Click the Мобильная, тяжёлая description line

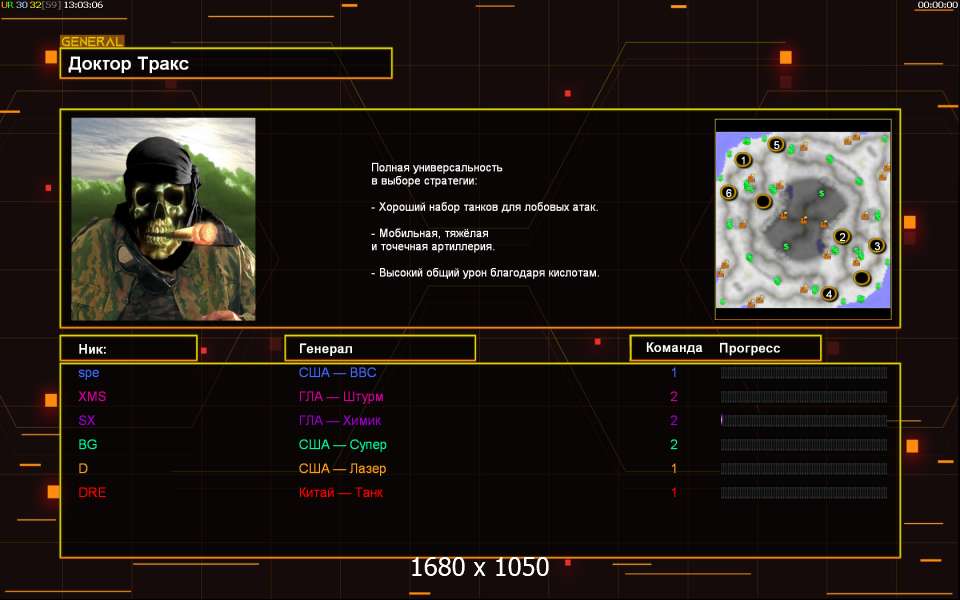click(430, 233)
